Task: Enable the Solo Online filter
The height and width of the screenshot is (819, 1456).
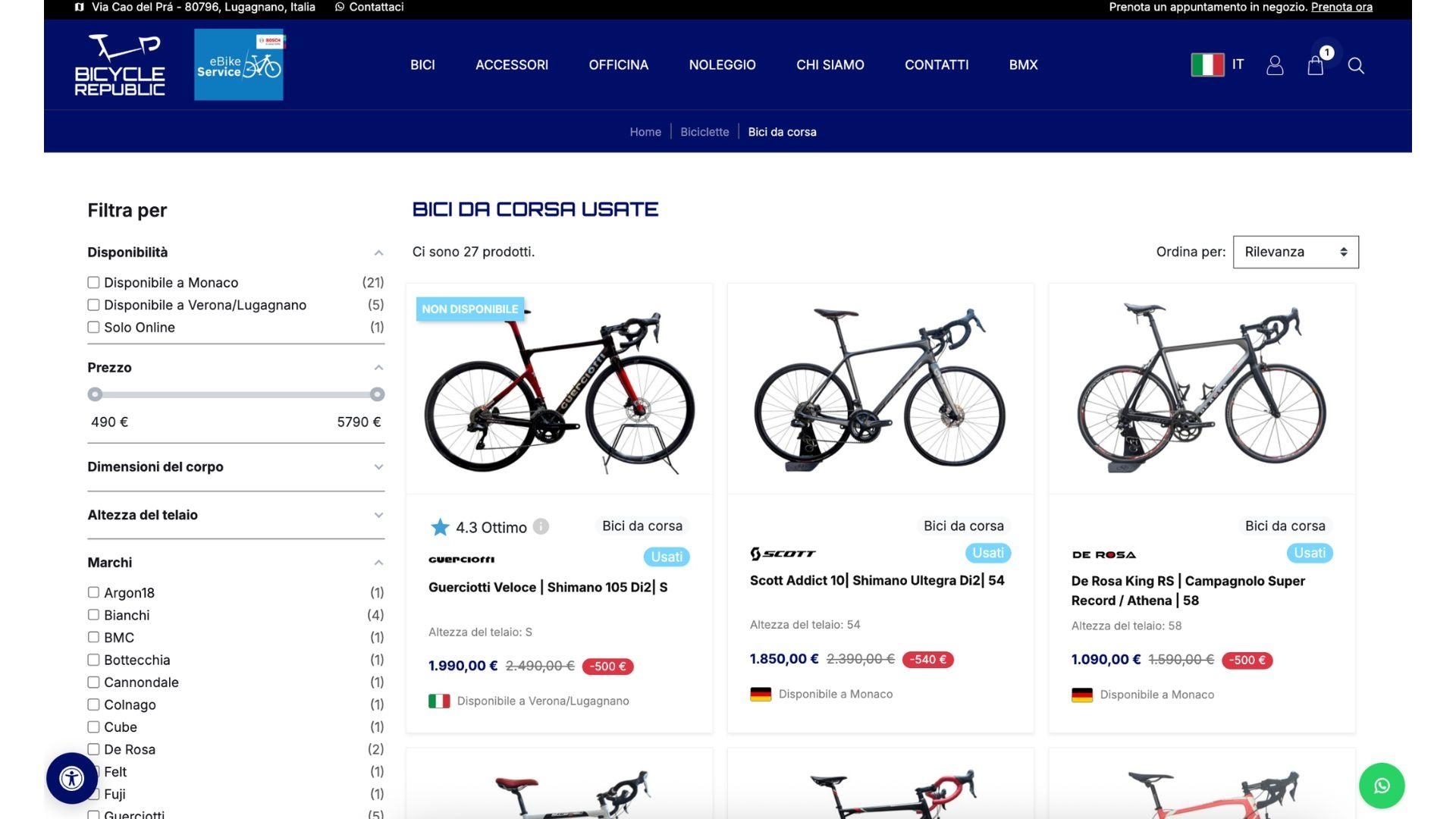Action: 93,327
